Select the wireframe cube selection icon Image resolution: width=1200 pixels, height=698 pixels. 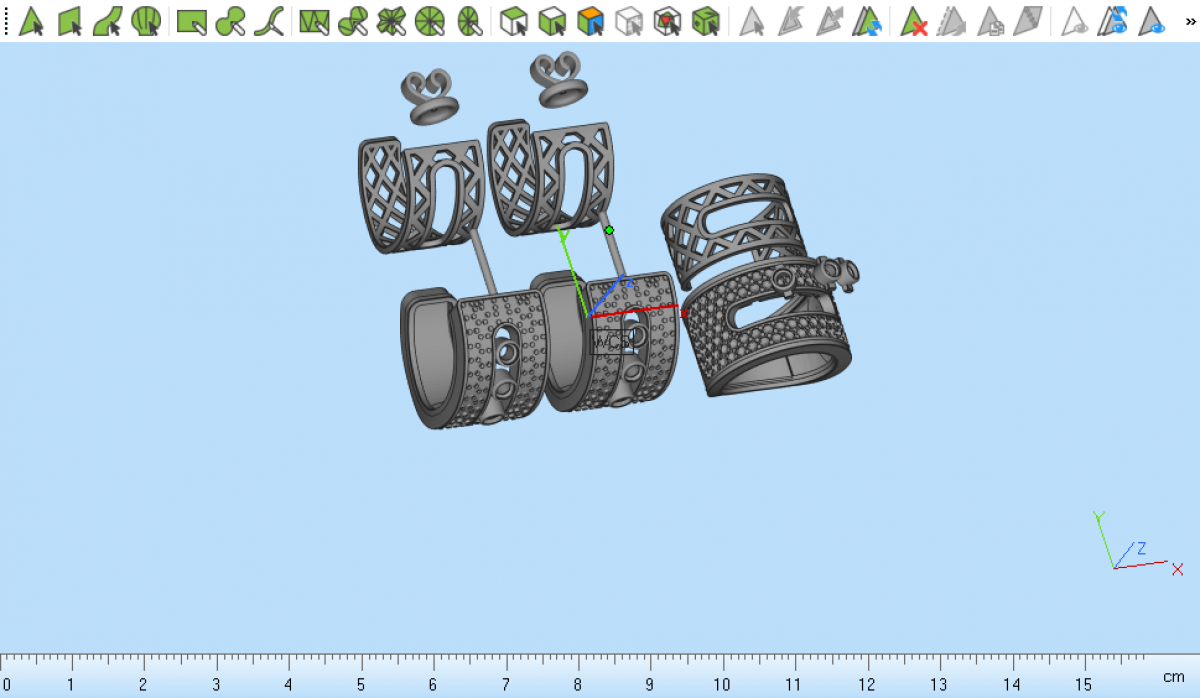pos(629,20)
